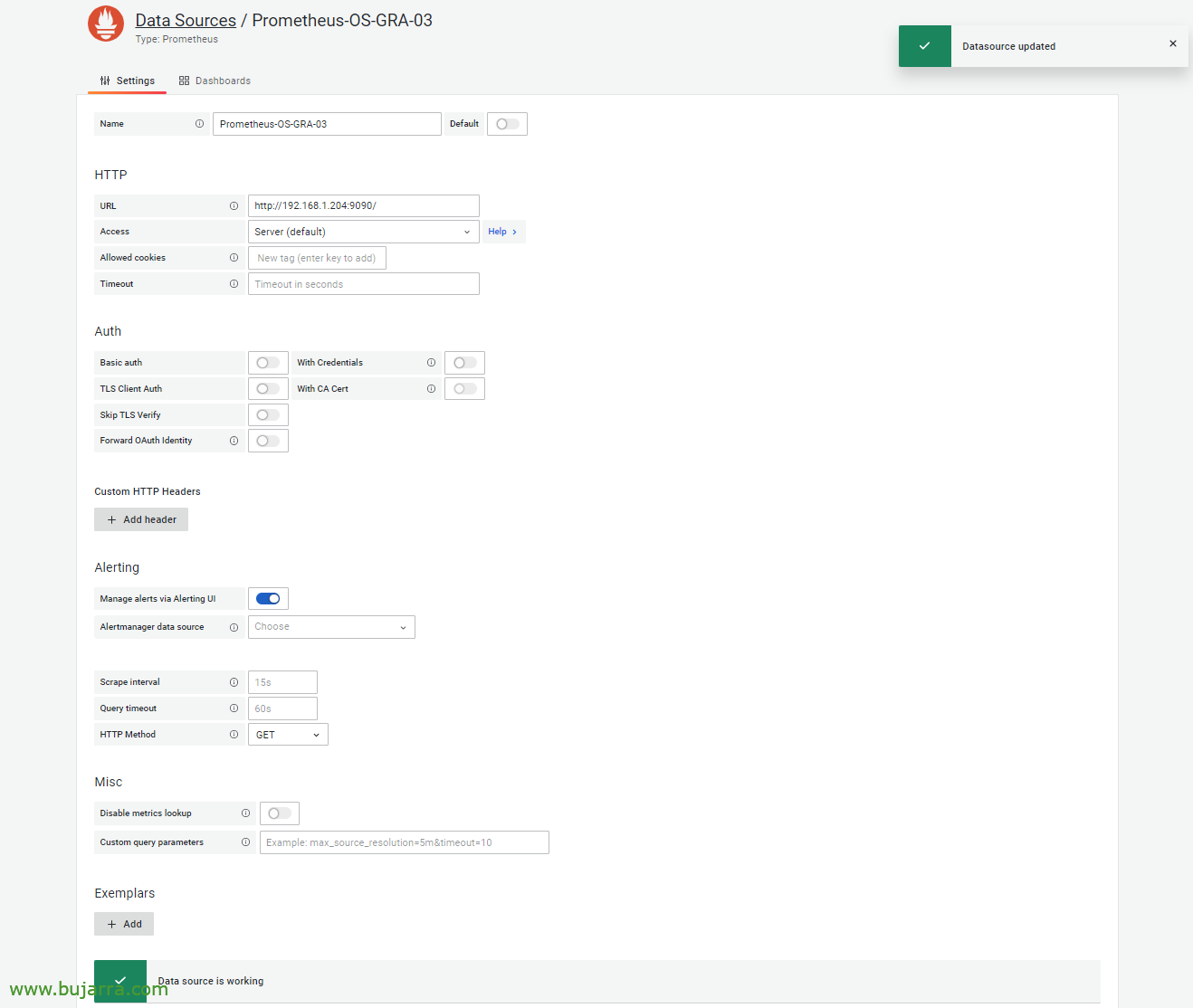Screen dimensions: 1193x1008
Task: Click the Add exemplar button
Action: tap(124, 924)
